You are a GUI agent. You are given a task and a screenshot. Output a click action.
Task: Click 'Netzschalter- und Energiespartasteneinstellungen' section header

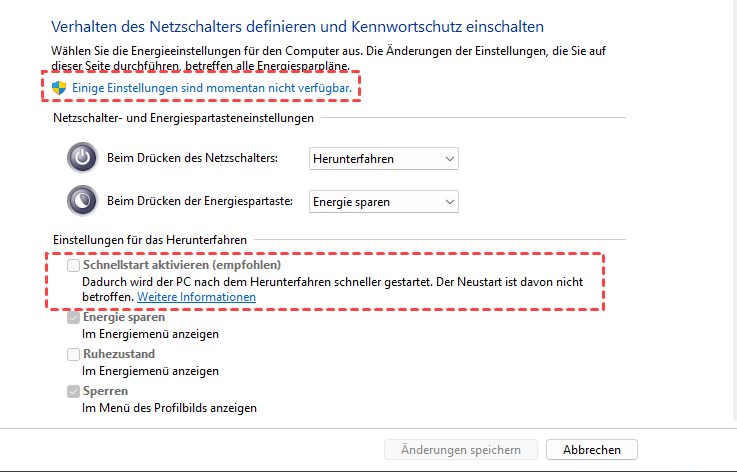184,118
